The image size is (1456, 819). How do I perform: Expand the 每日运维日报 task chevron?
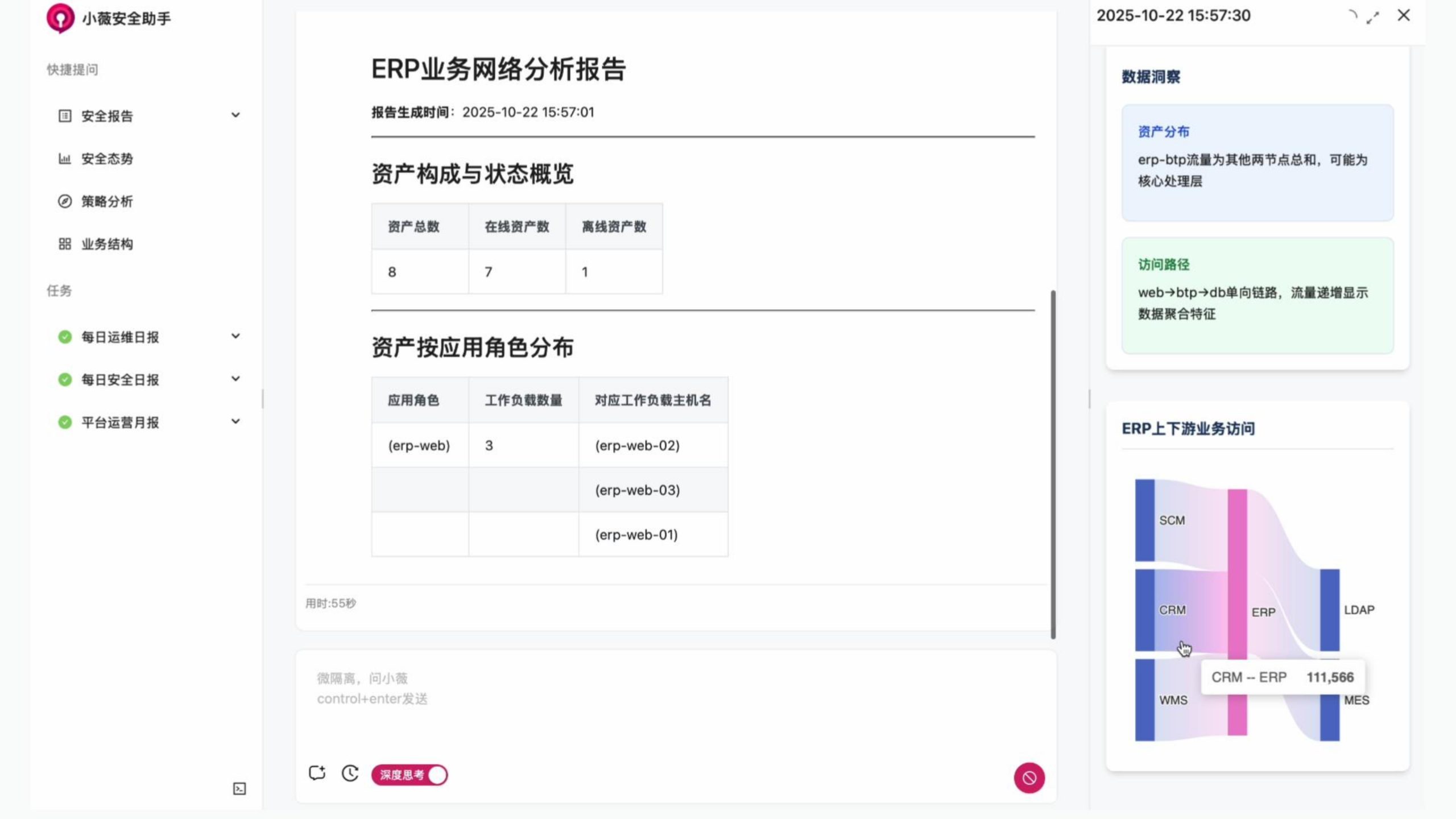point(235,336)
